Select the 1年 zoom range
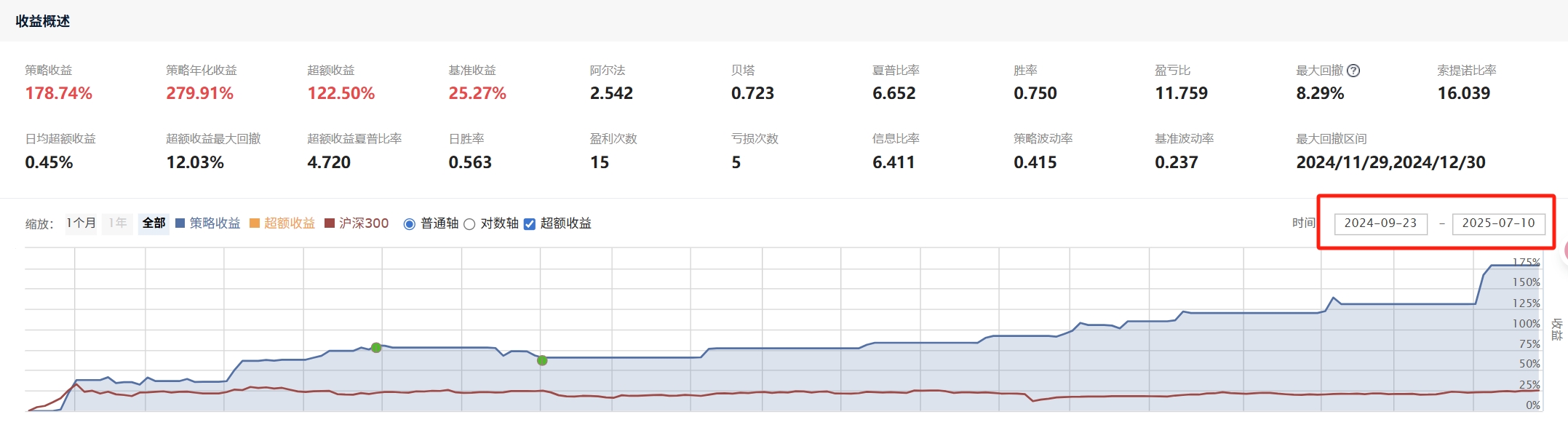 click(x=117, y=223)
